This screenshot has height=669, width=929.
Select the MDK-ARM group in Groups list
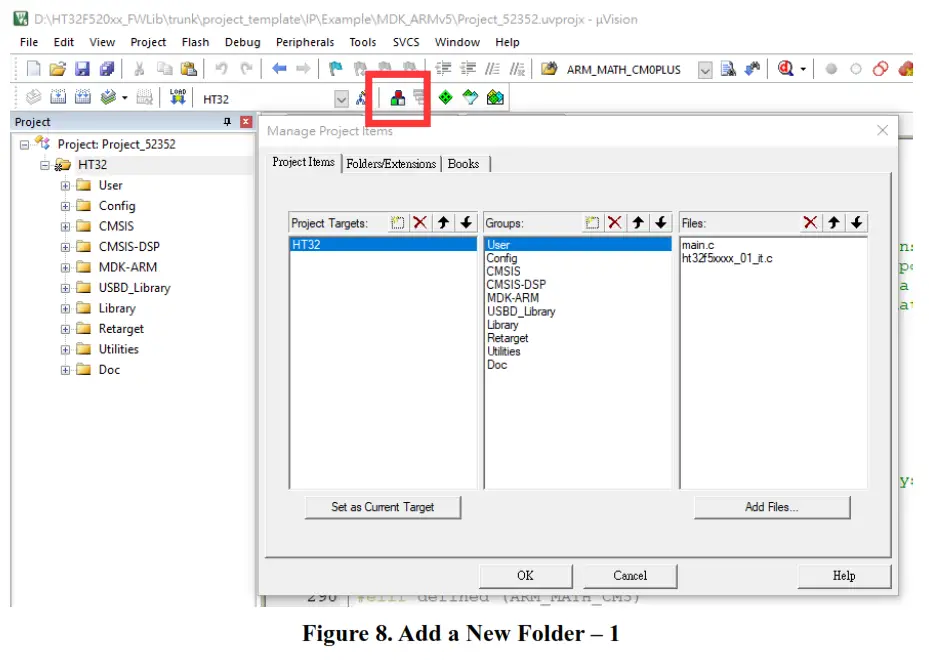513,298
